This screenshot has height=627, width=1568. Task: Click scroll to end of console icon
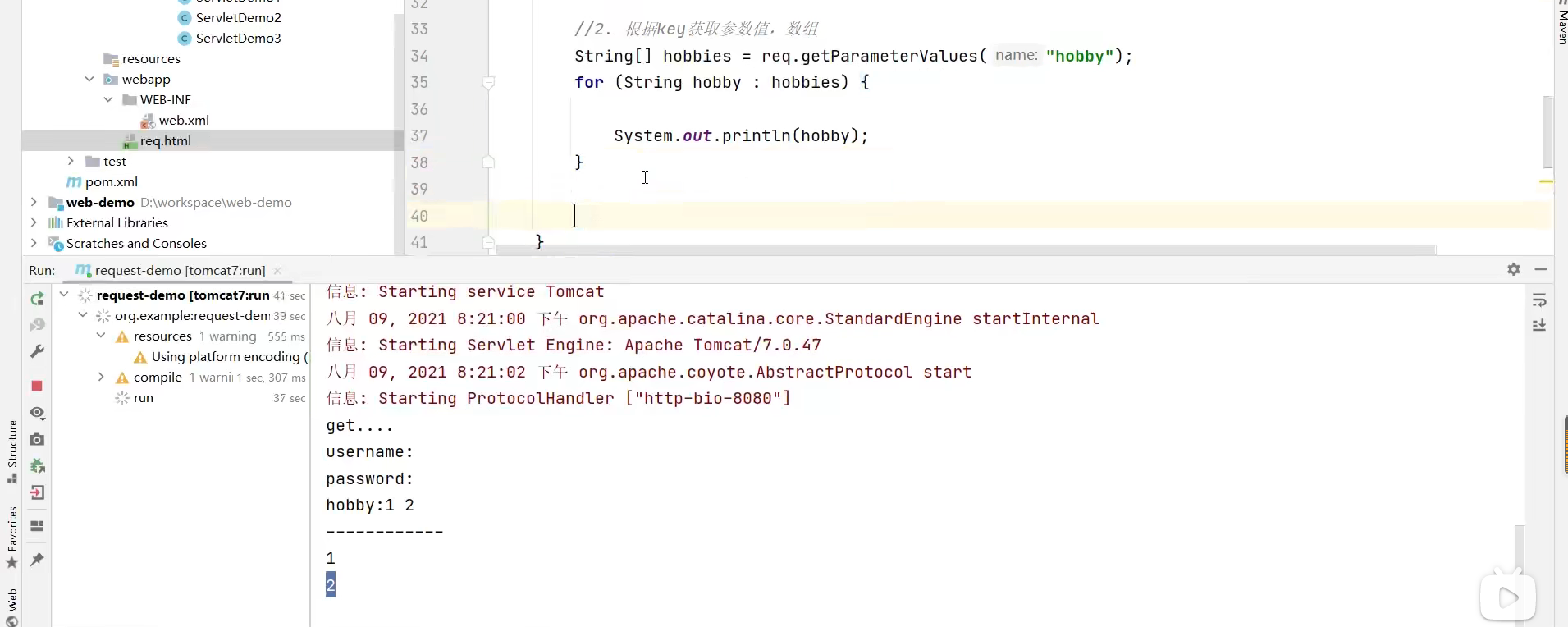pyautogui.click(x=1539, y=326)
